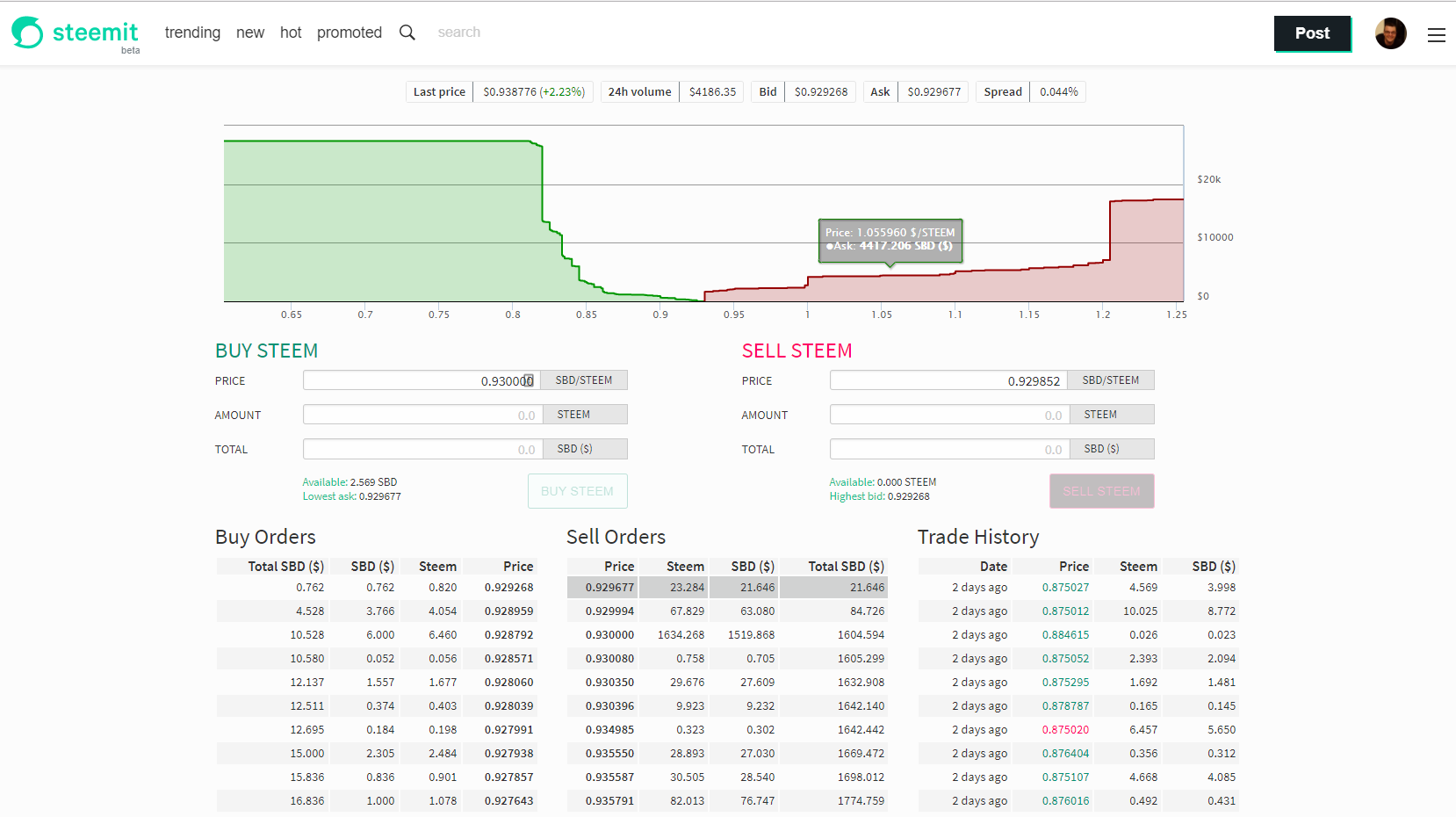Viewport: 1456px width, 817px height.
Task: Select sell order priced 0.930000
Action: 727,635
